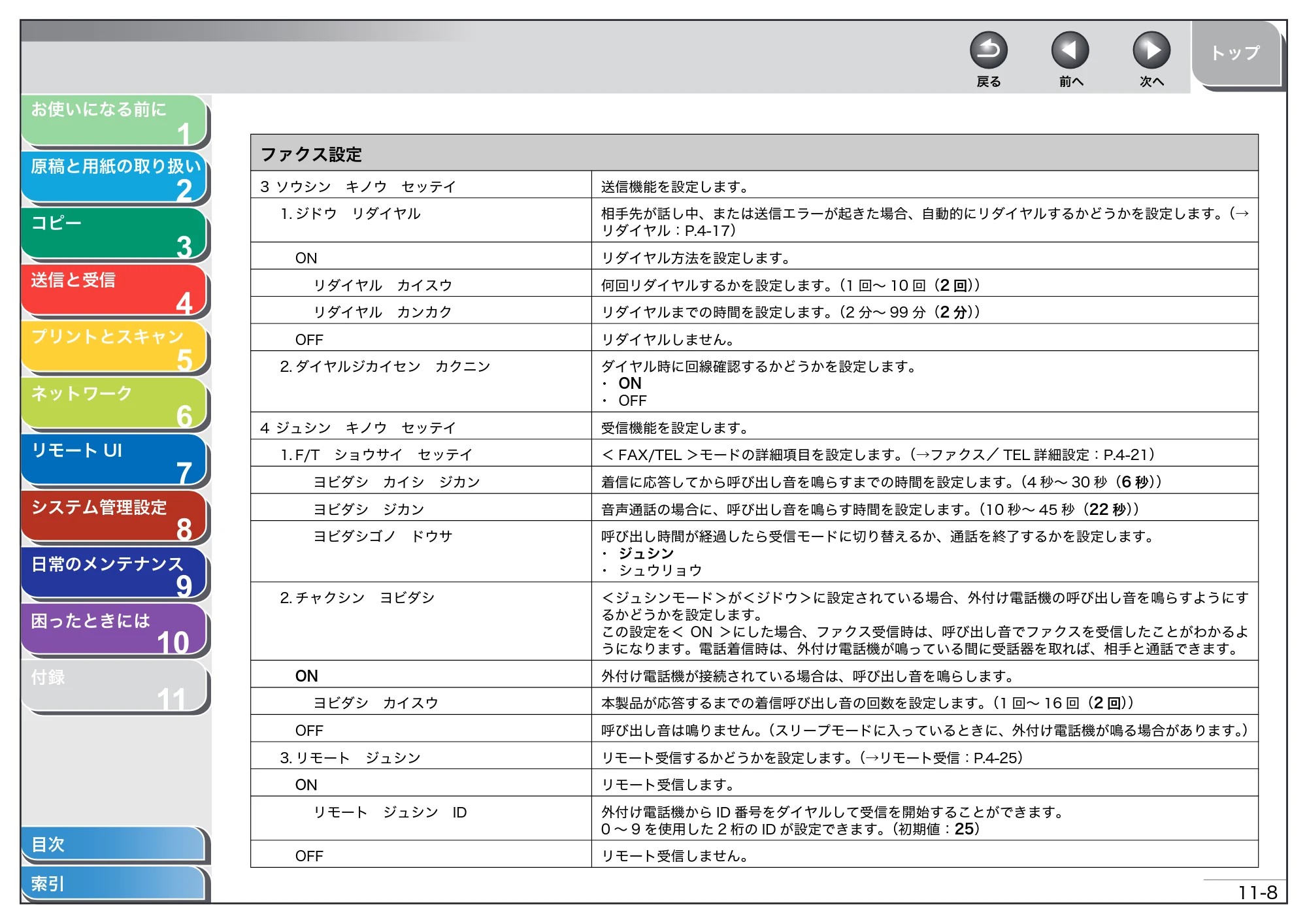Open the トップ tab
Viewport: 1307px width, 924px height.
pyautogui.click(x=1236, y=53)
